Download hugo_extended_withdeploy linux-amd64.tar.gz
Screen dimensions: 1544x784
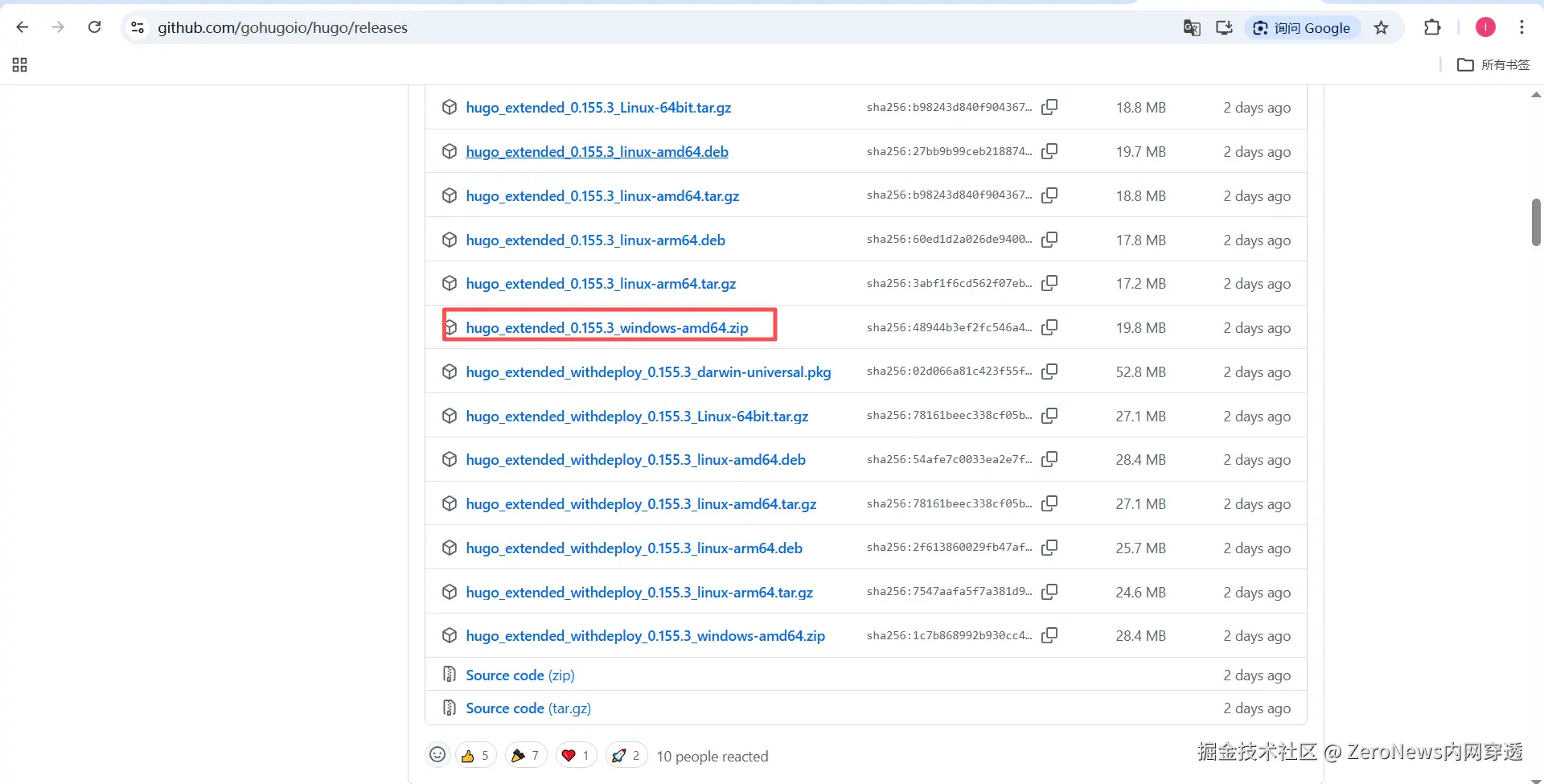point(641,504)
